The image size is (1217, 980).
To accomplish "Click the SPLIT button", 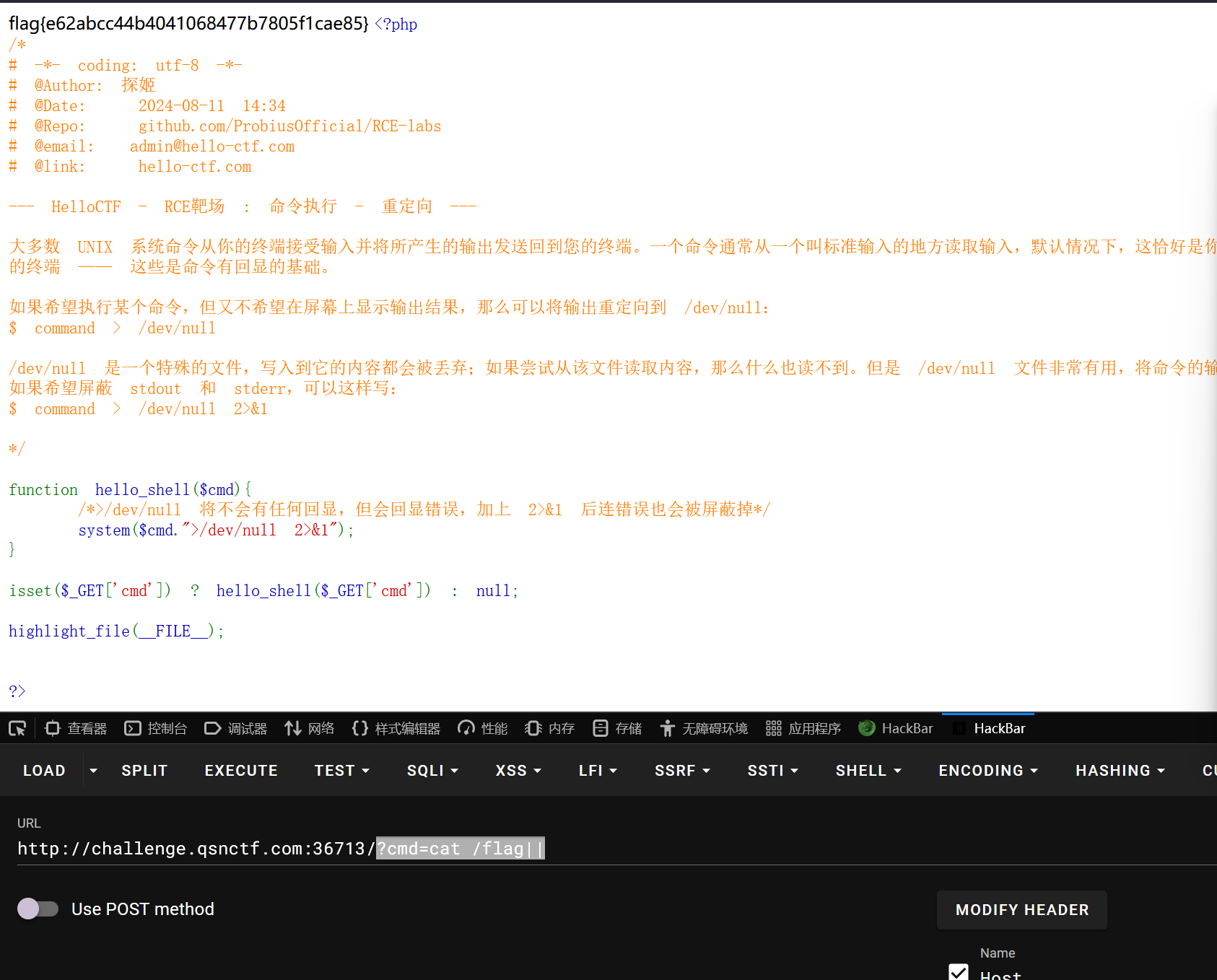I will click(x=144, y=770).
